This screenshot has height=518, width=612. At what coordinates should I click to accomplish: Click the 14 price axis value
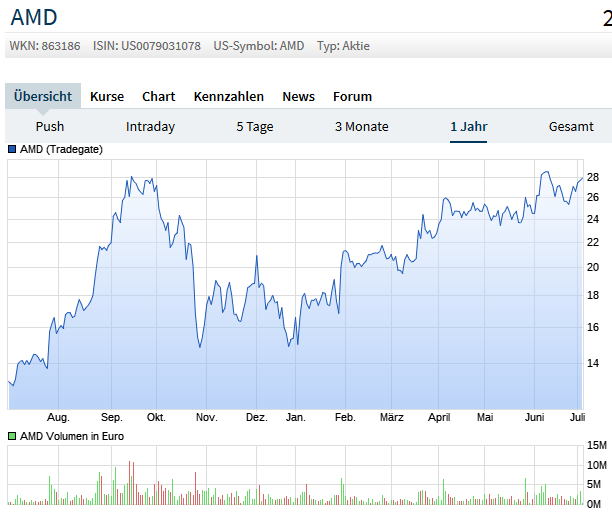592,363
